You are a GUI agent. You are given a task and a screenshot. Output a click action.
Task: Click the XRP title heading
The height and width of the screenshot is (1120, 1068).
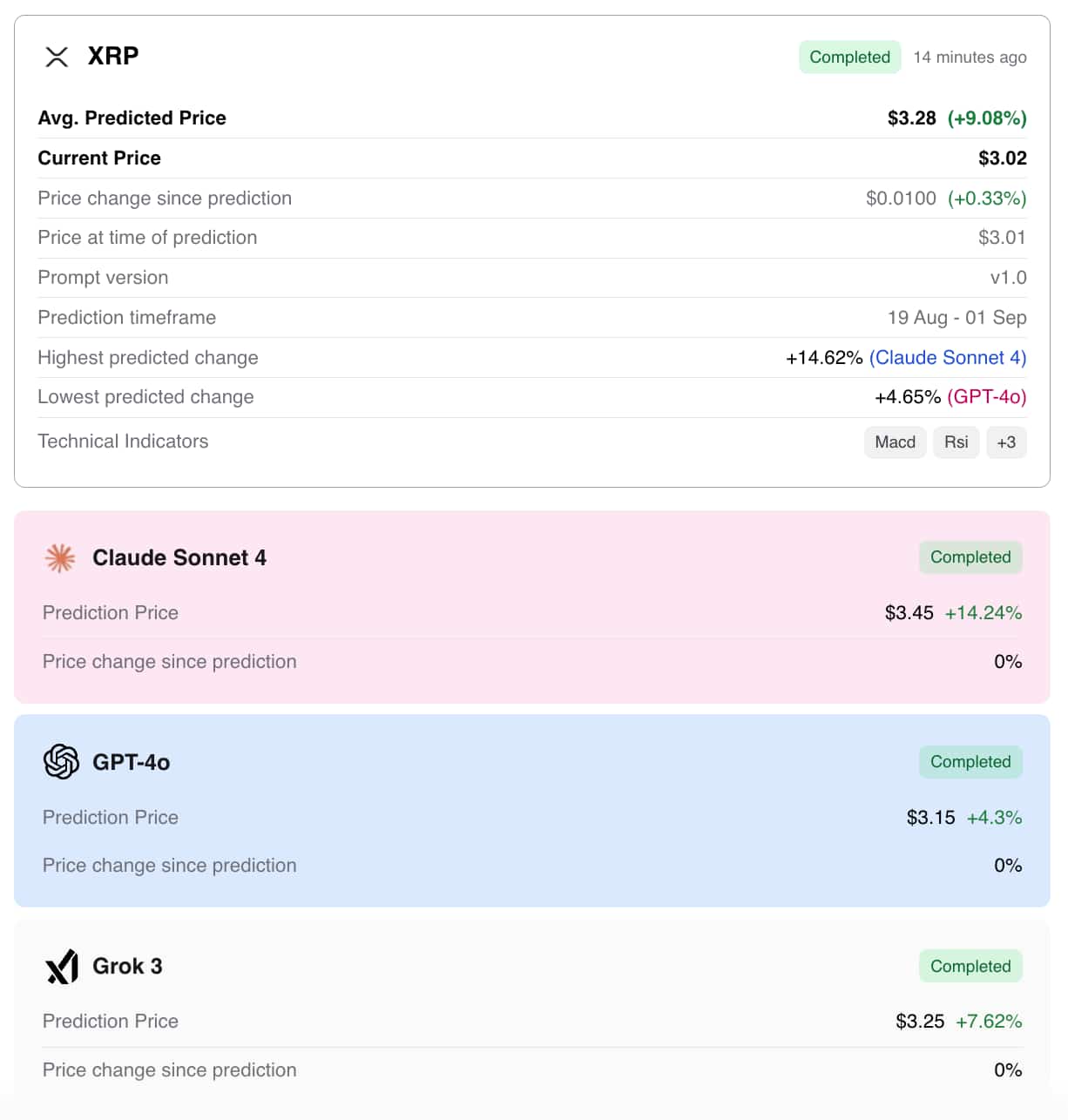(113, 57)
